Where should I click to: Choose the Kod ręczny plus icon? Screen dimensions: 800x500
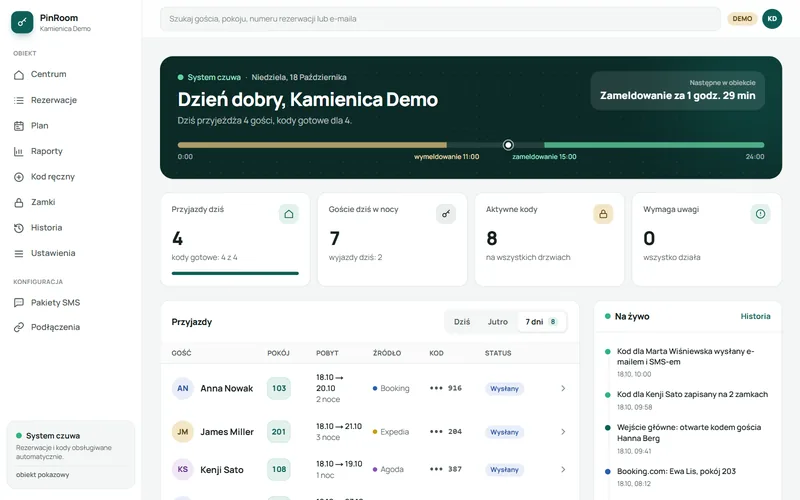coord(19,177)
